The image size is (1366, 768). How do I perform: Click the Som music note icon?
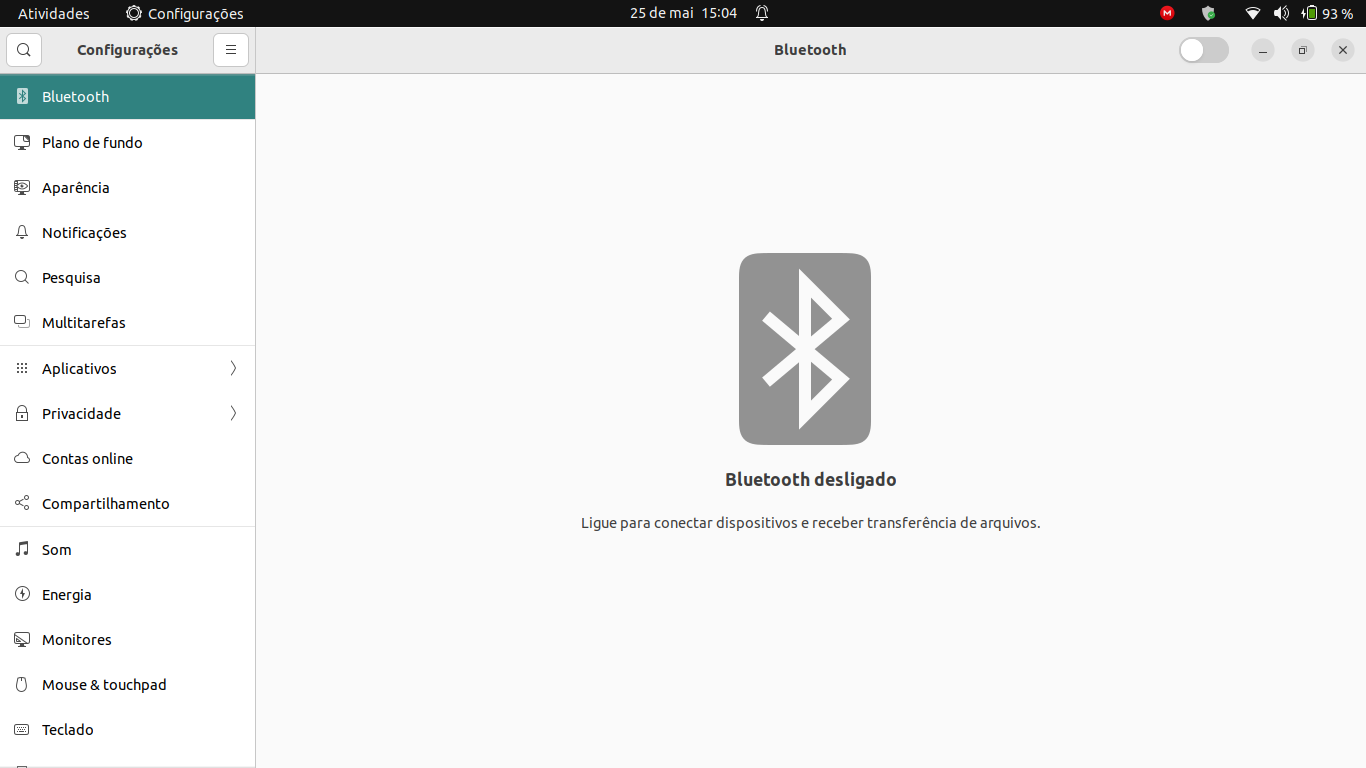tap(22, 549)
